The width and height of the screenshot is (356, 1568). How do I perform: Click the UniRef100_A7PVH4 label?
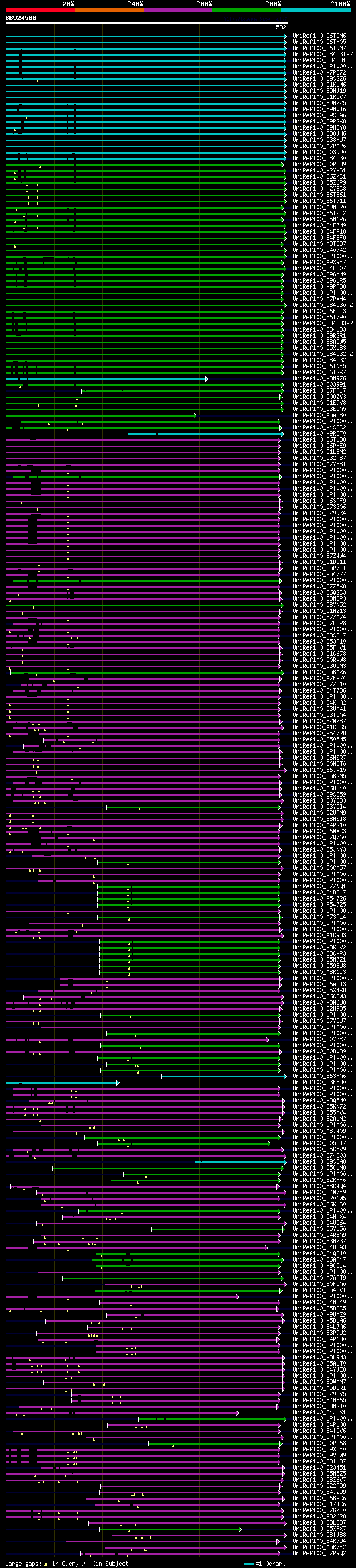[x=319, y=299]
